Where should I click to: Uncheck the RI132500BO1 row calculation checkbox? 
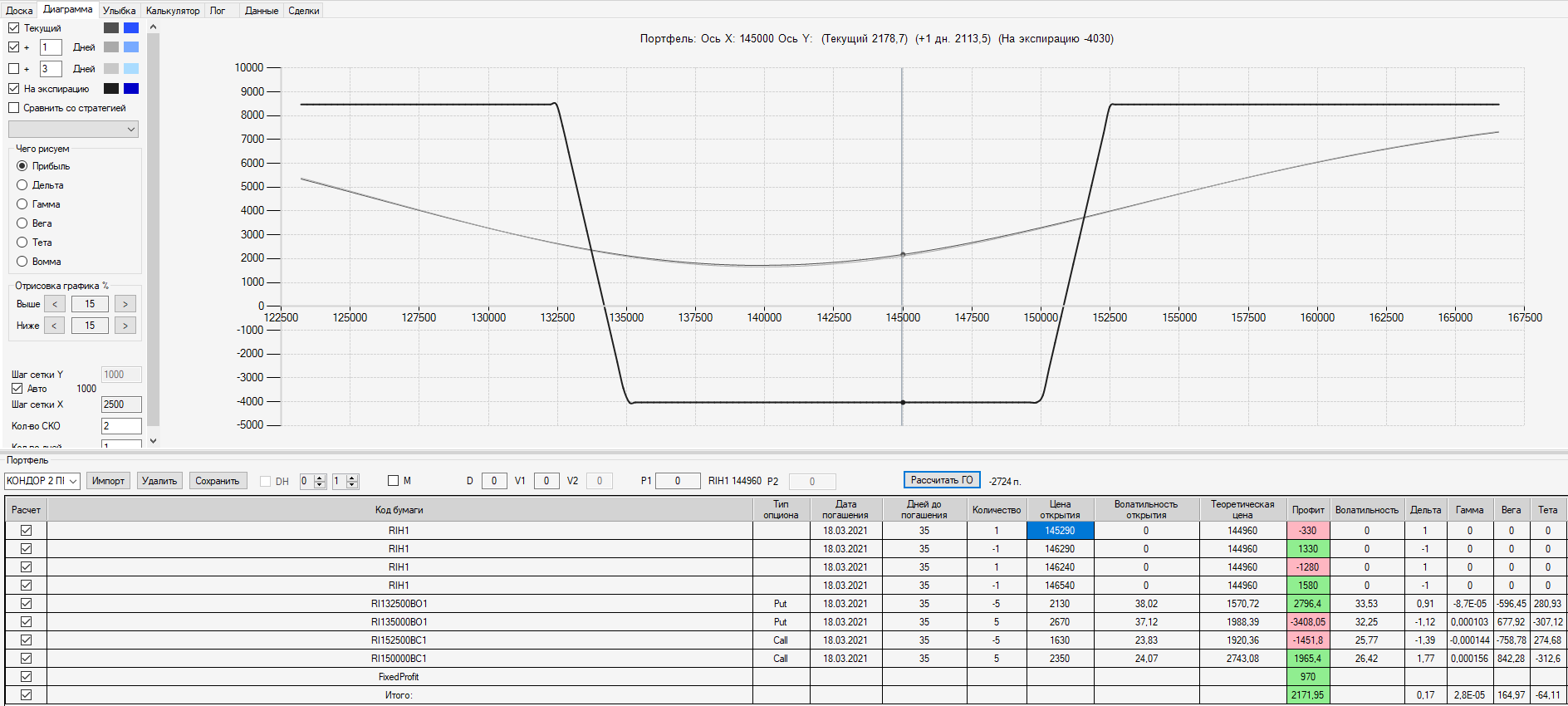(x=27, y=604)
